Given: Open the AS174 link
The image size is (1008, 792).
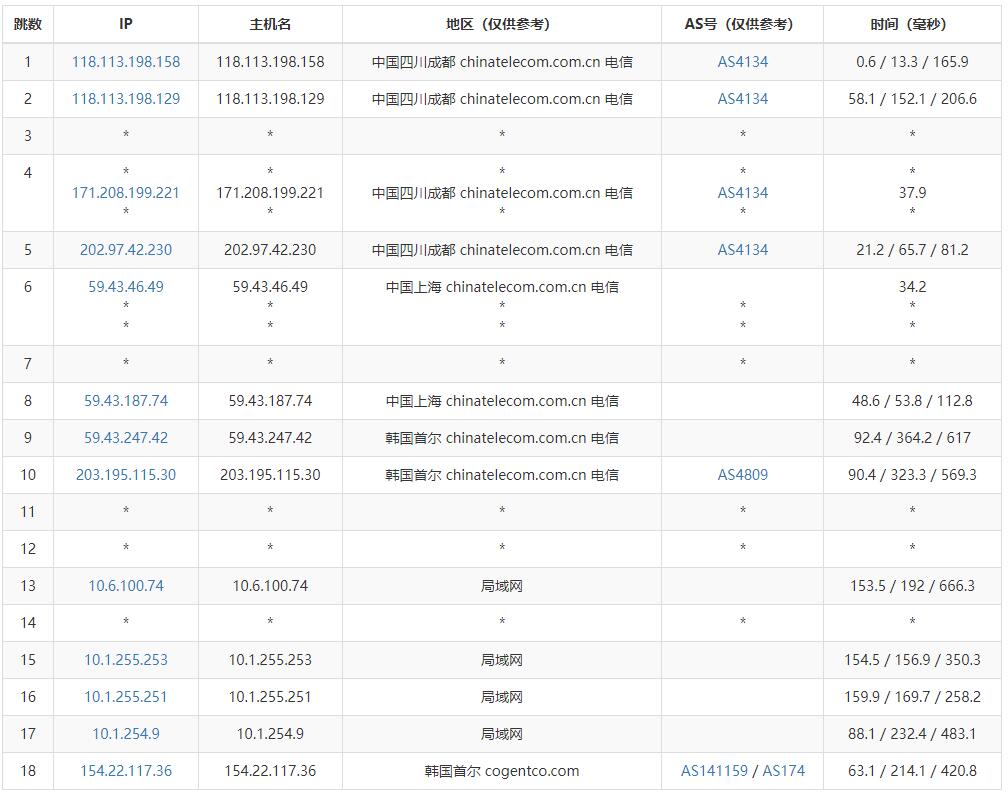Looking at the screenshot, I should coord(784,770).
